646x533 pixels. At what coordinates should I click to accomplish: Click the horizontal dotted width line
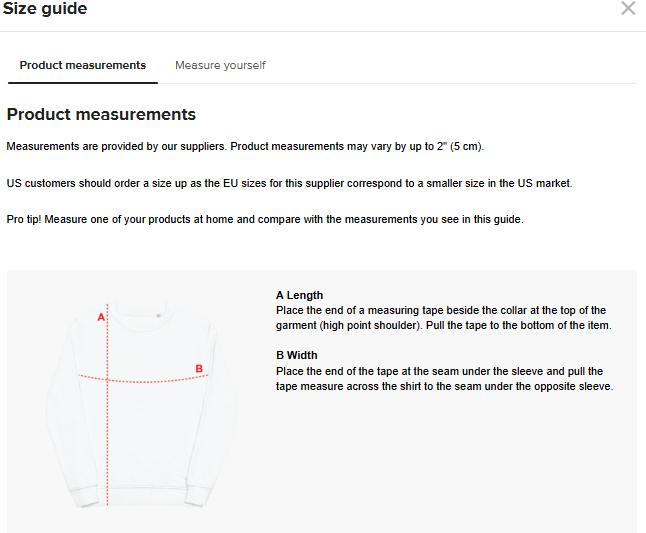[x=150, y=380]
